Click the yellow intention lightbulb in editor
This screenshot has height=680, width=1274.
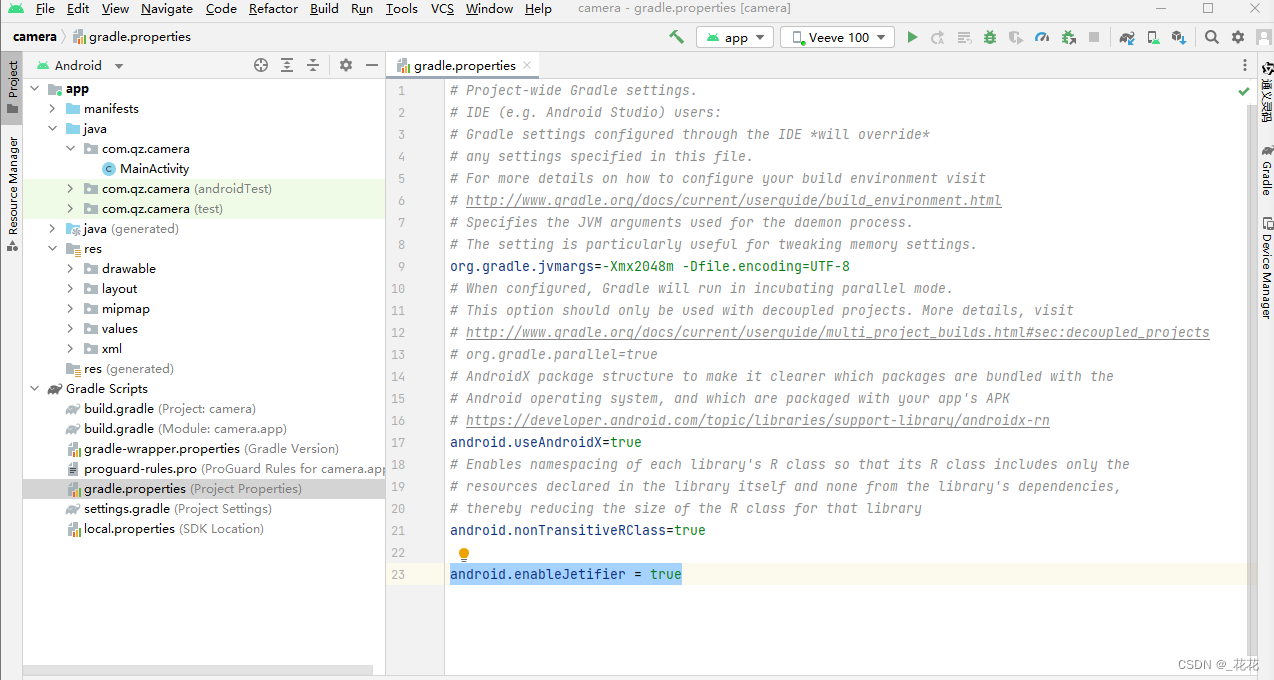coord(464,554)
